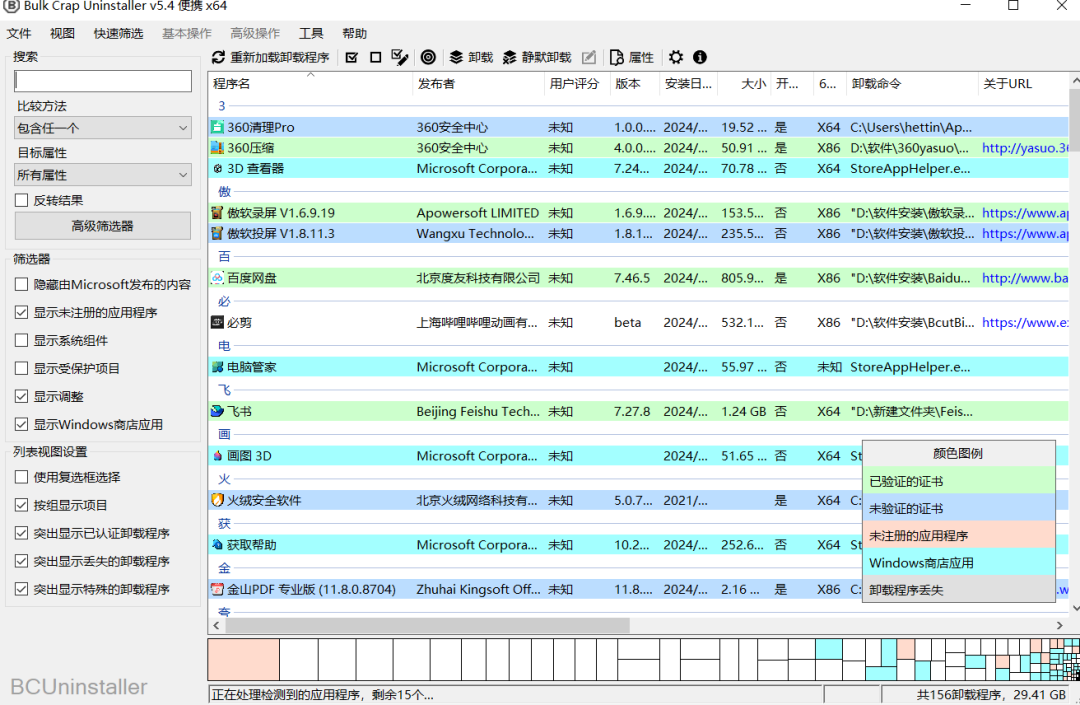The image size is (1080, 705).
Task: Click the select all checked-box toolbar icon
Action: pos(352,57)
